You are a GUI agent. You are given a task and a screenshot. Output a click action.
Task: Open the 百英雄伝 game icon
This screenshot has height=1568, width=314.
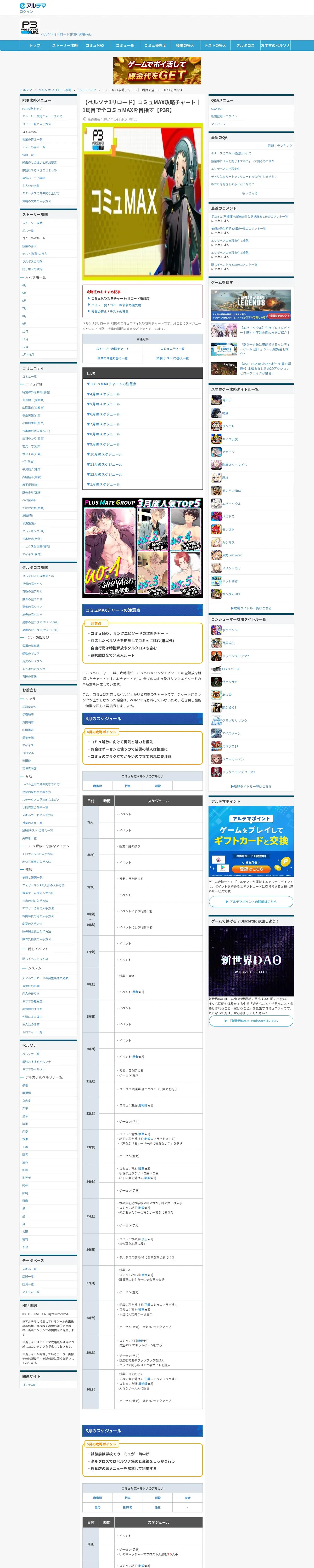216,643
